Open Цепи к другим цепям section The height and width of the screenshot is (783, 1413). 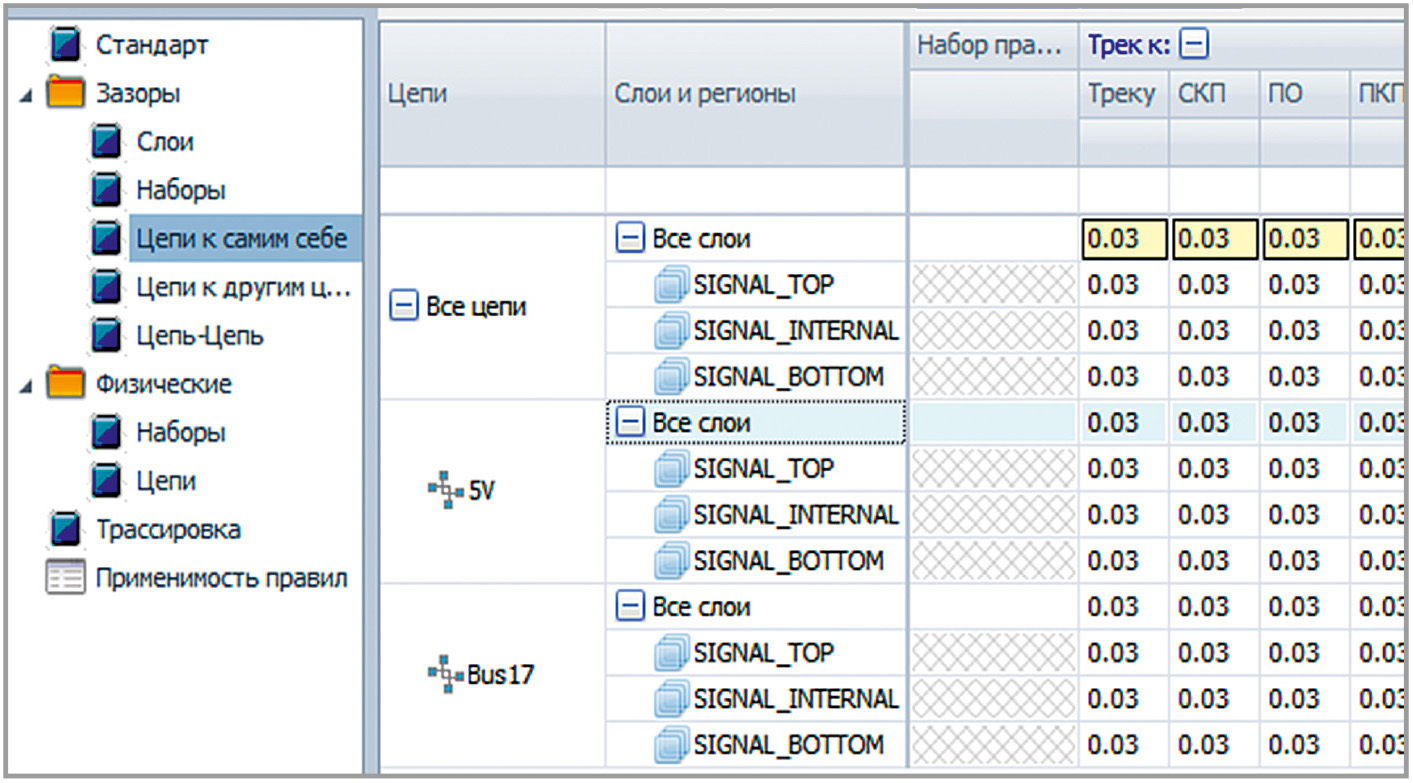coord(243,288)
